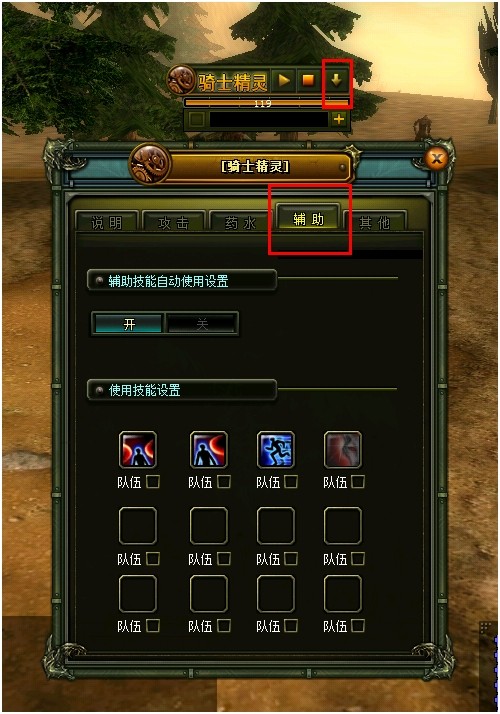Switch to the 攻击 tab

click(x=173, y=222)
